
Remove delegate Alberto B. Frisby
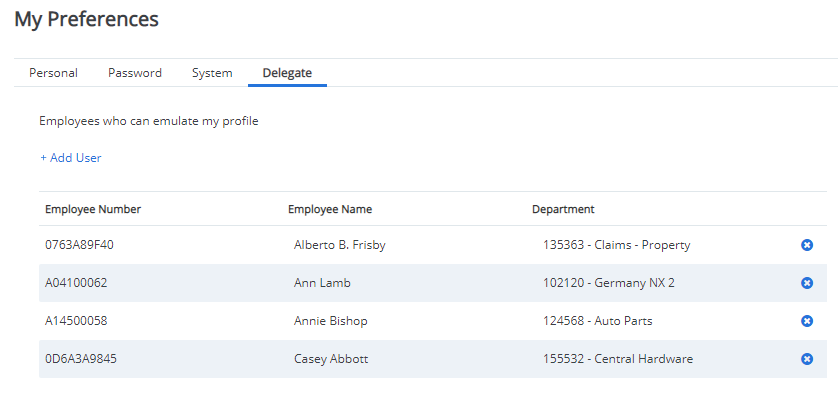[x=807, y=245]
